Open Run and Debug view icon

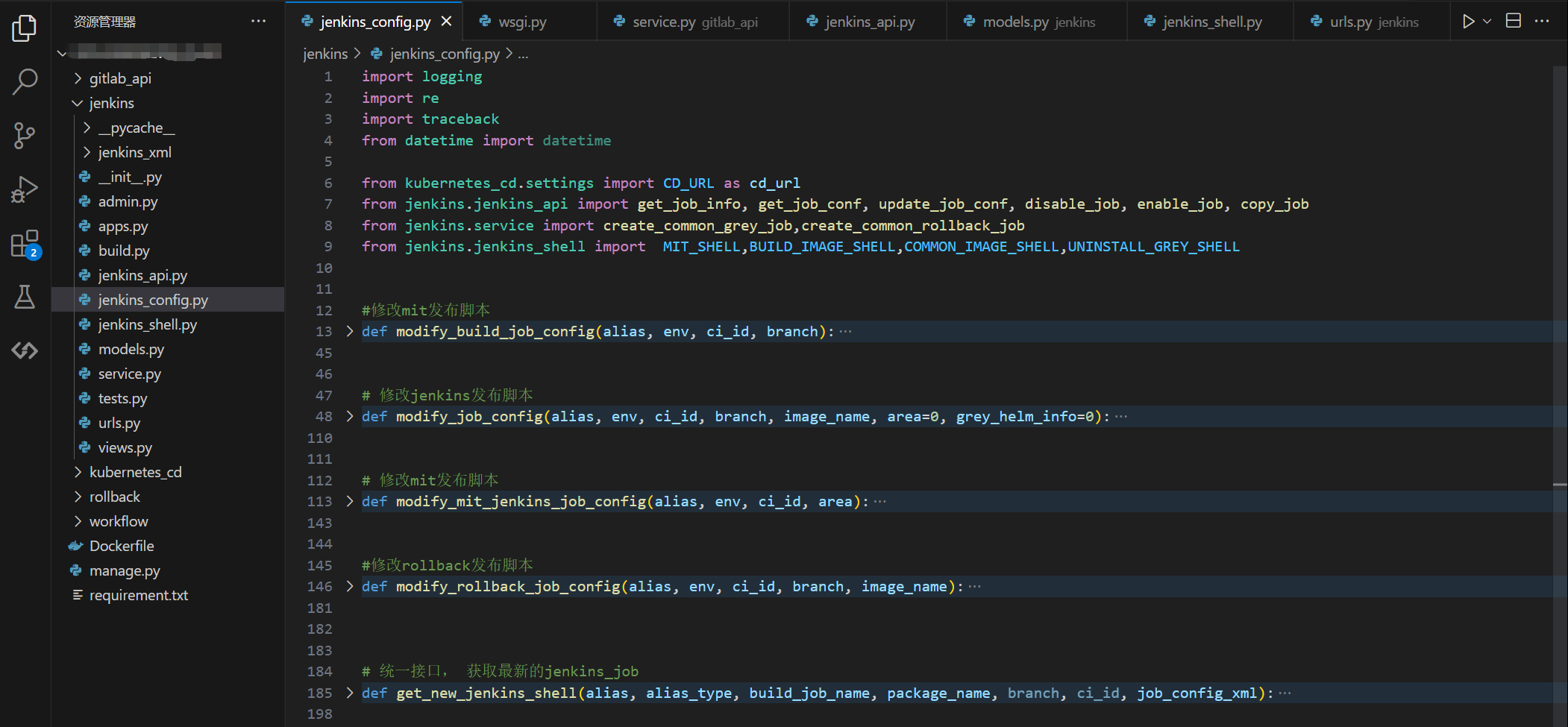coord(25,189)
